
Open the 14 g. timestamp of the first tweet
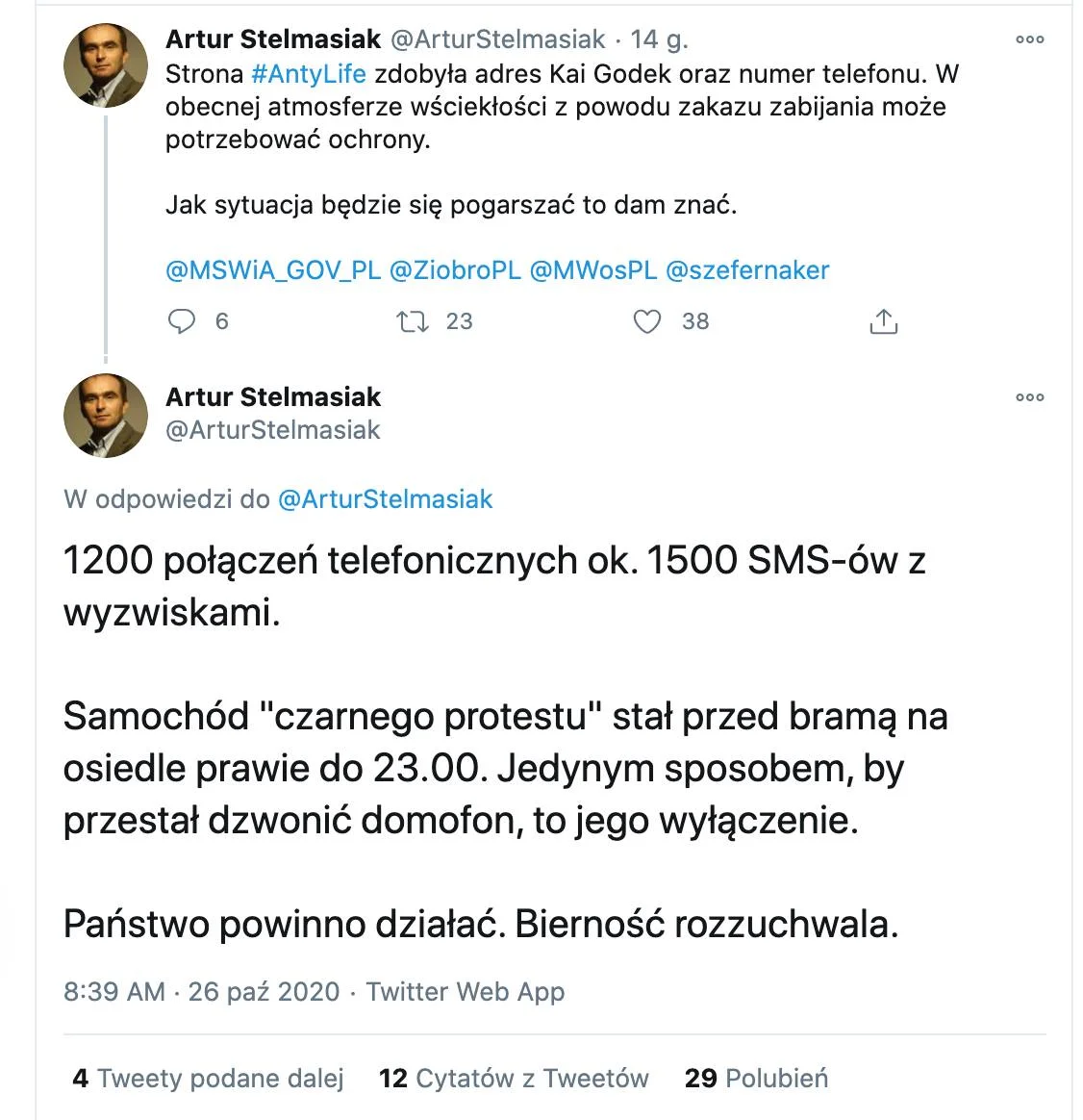tap(659, 39)
